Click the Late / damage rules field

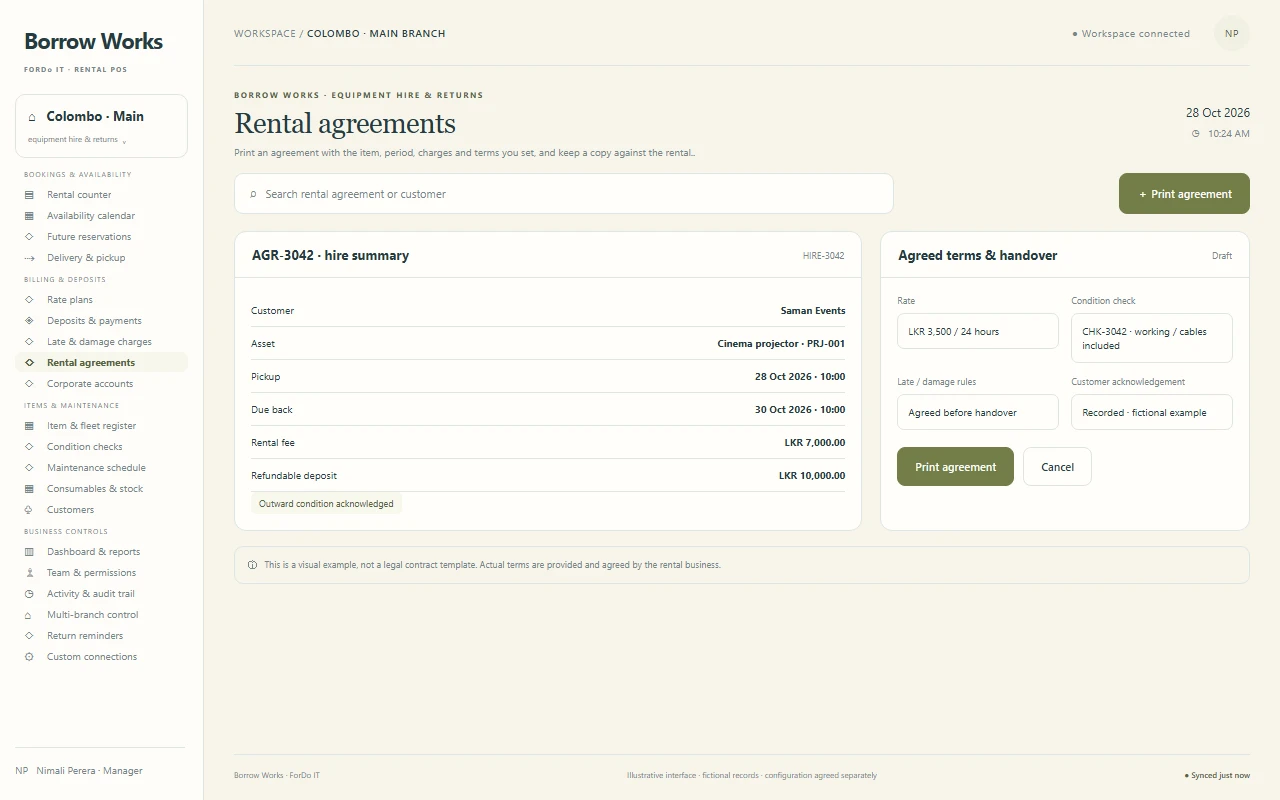[978, 412]
